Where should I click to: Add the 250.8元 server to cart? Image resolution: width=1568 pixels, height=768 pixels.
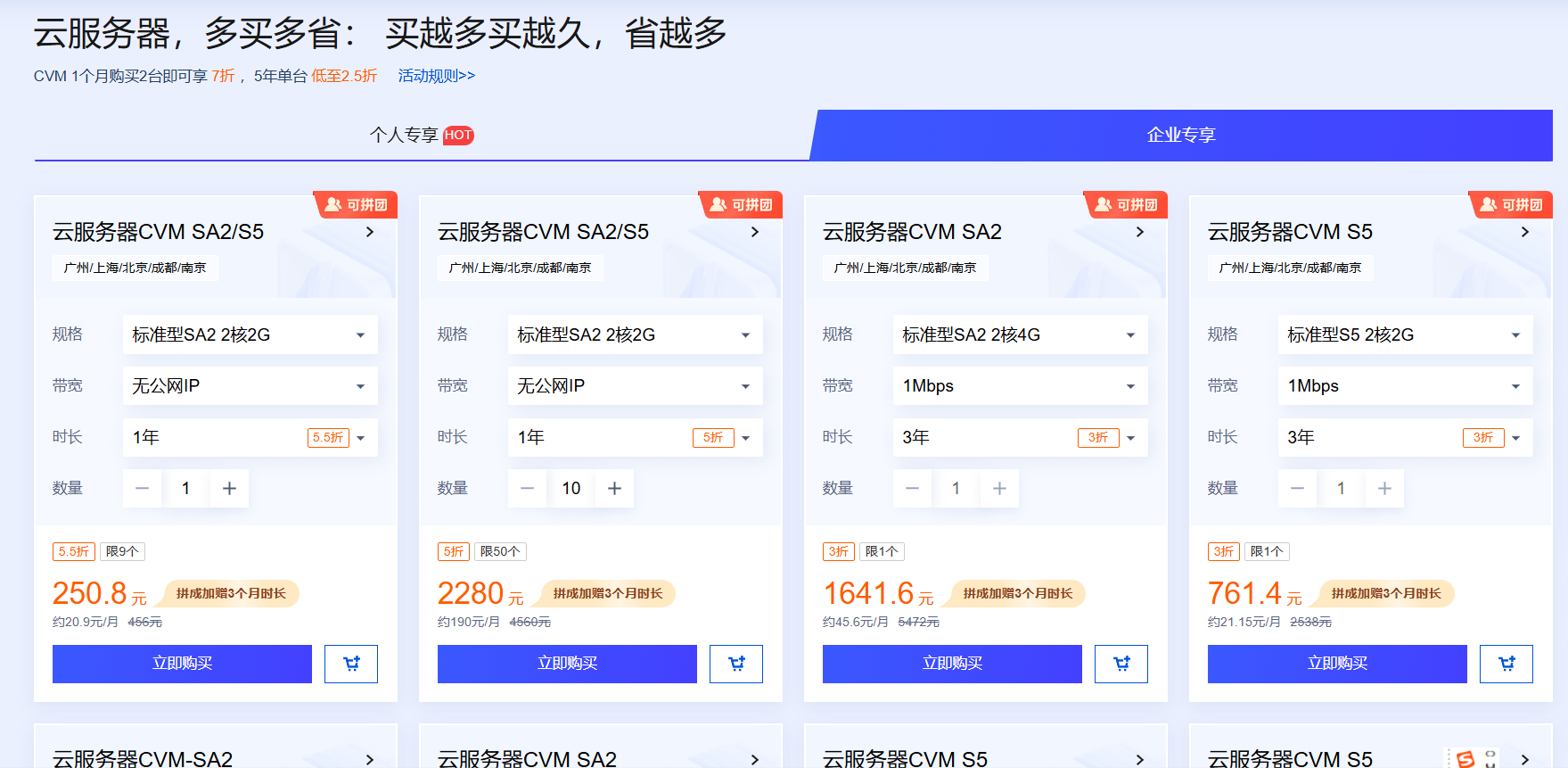click(x=351, y=664)
